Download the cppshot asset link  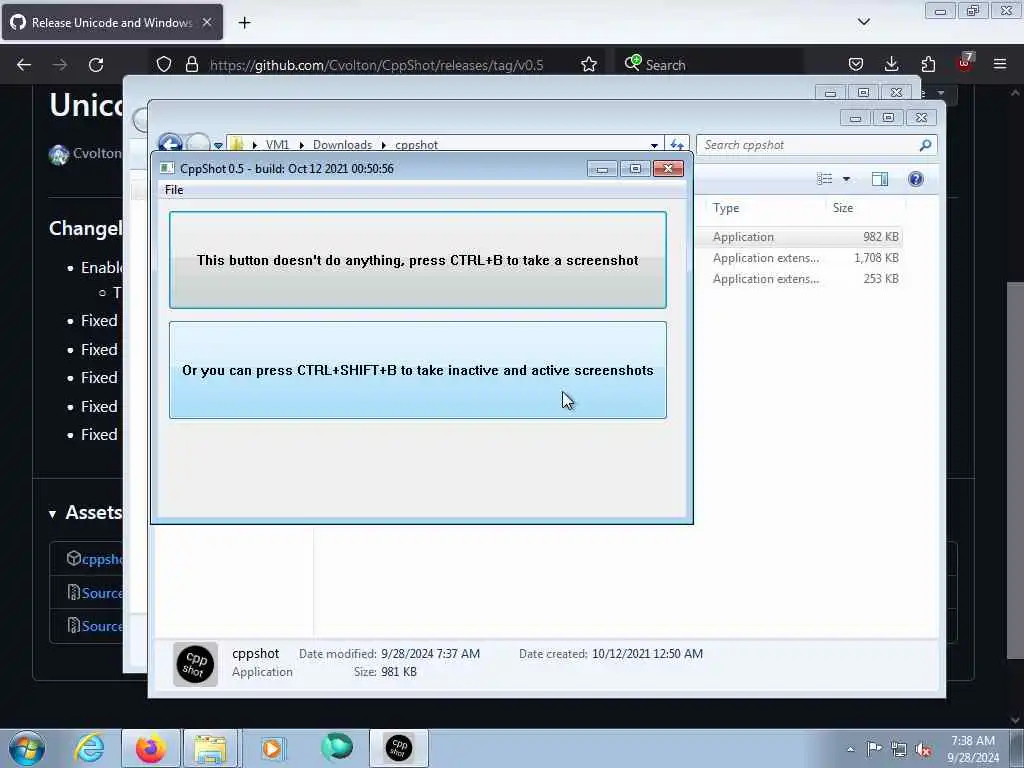[102, 559]
